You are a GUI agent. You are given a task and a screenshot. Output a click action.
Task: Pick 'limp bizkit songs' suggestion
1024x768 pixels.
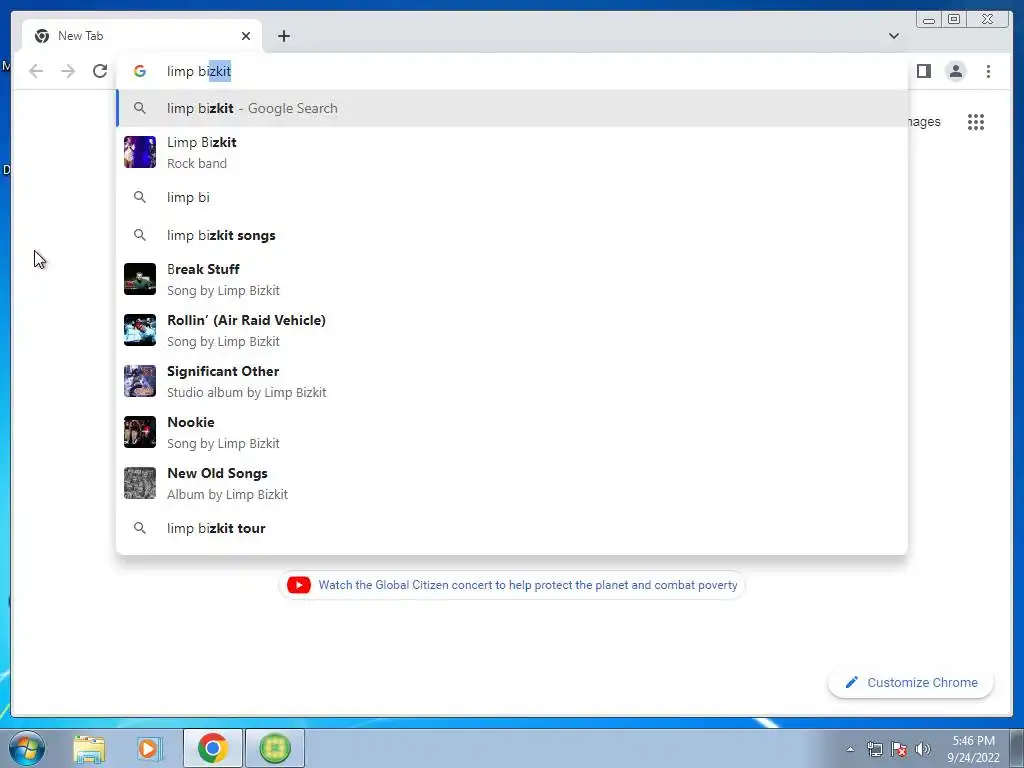pos(513,235)
